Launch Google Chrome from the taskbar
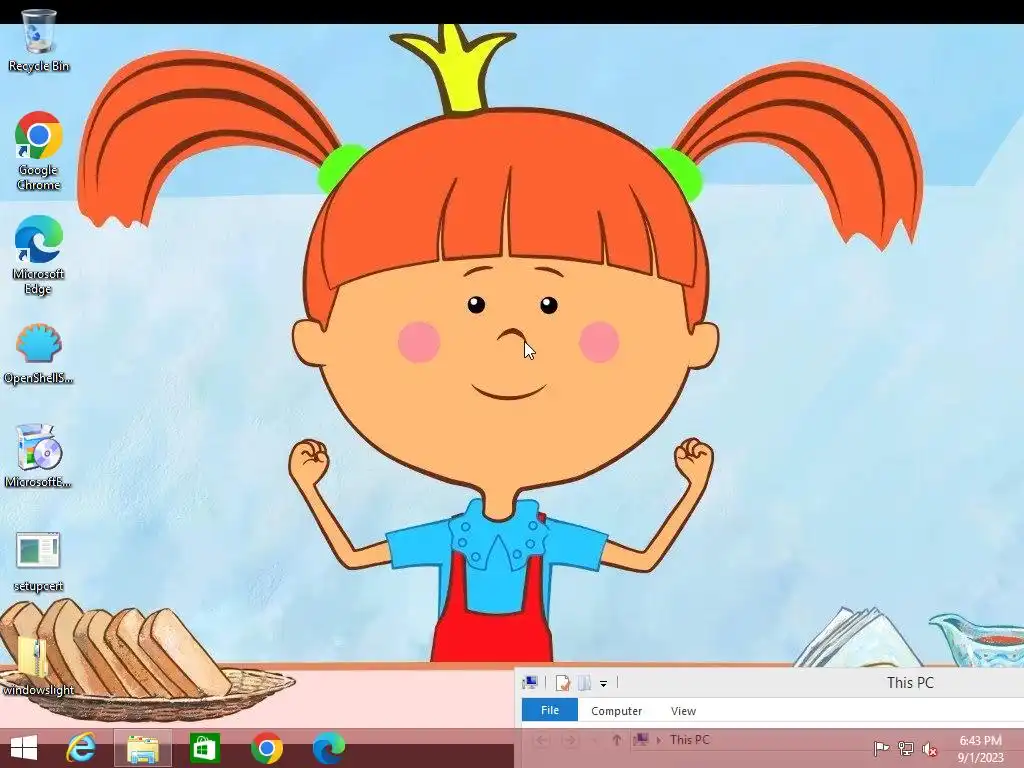Image resolution: width=1024 pixels, height=768 pixels. tap(267, 748)
